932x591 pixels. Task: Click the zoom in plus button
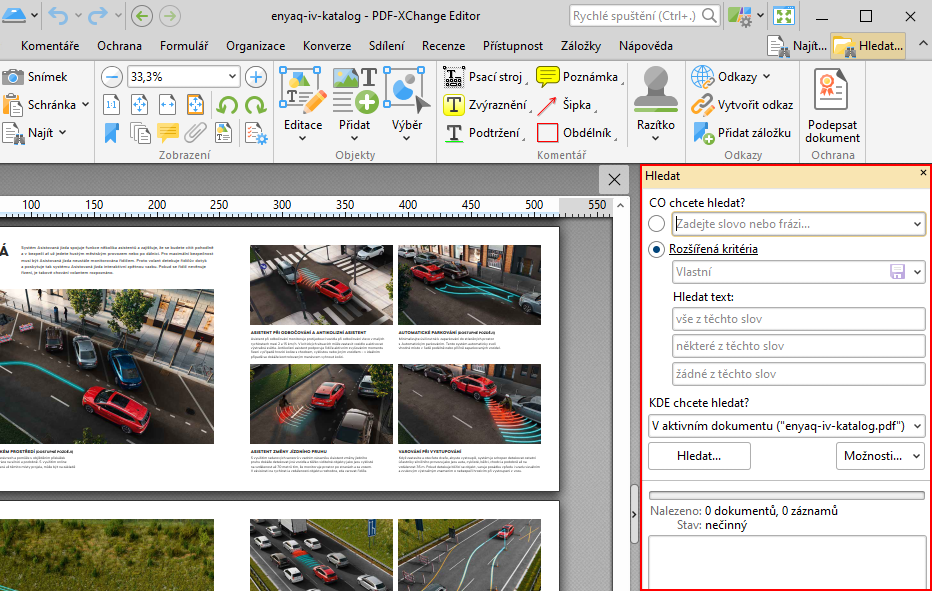(256, 77)
